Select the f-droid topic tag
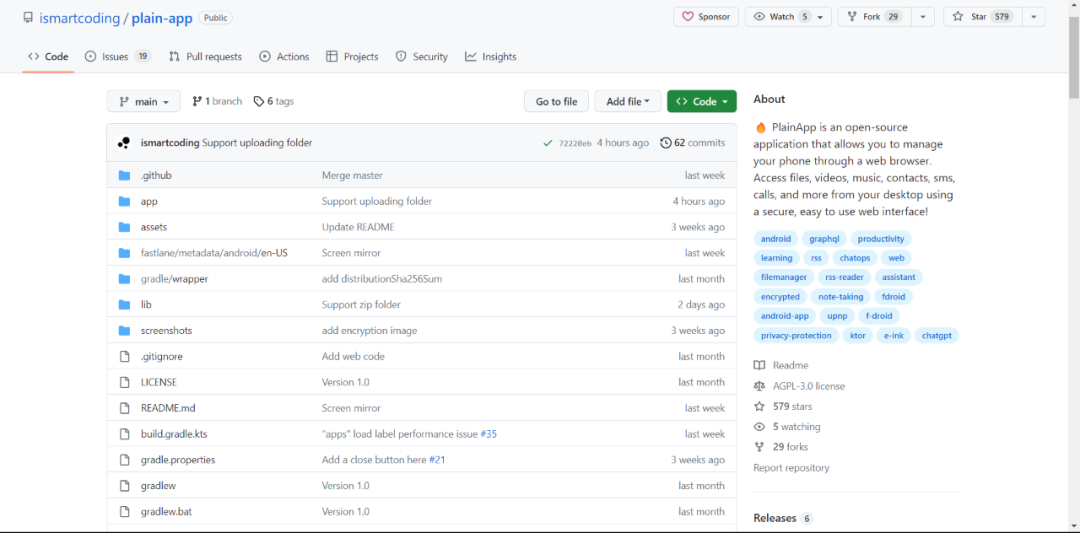The width and height of the screenshot is (1080, 533). tap(879, 316)
